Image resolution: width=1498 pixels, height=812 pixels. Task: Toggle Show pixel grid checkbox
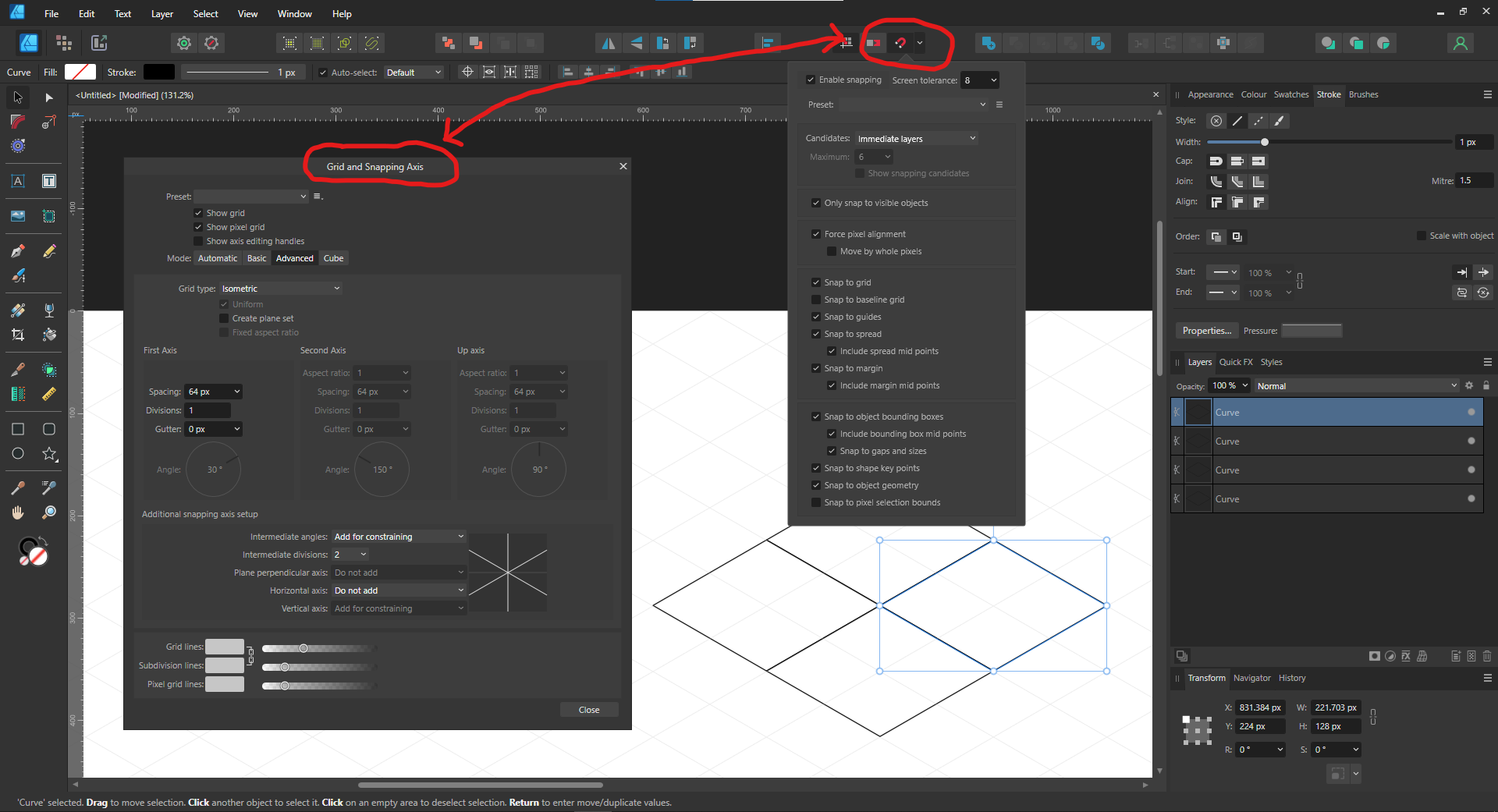tap(198, 227)
